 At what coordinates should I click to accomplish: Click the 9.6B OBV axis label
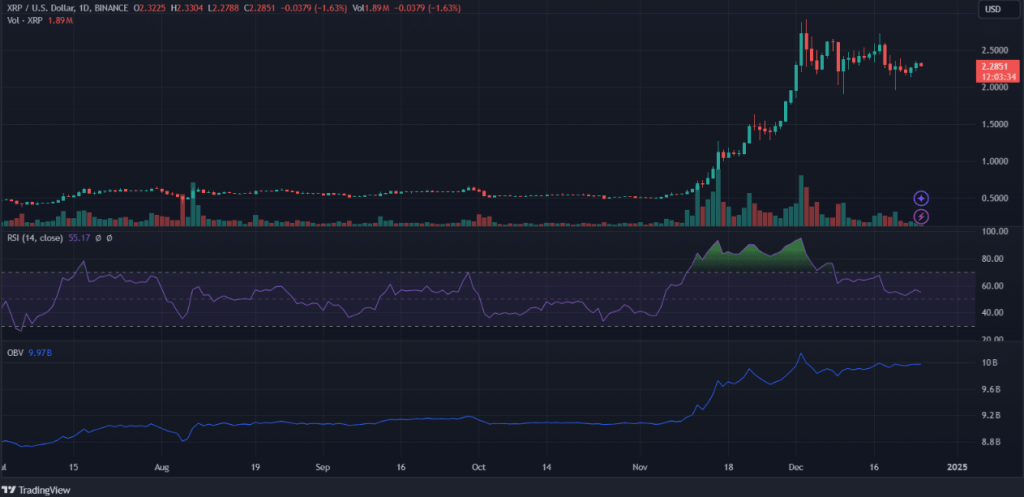989,389
